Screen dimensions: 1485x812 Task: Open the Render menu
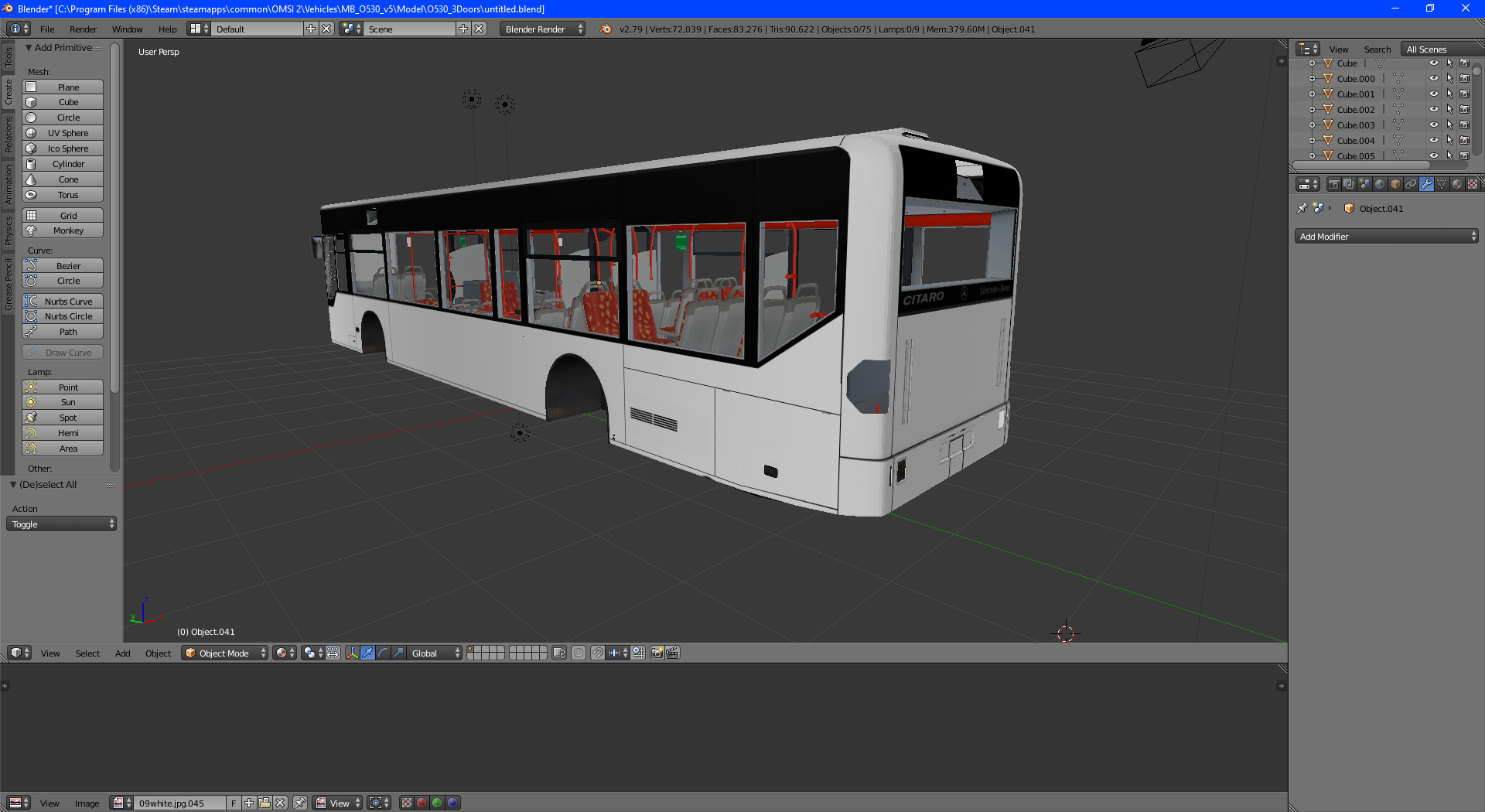tap(83, 29)
